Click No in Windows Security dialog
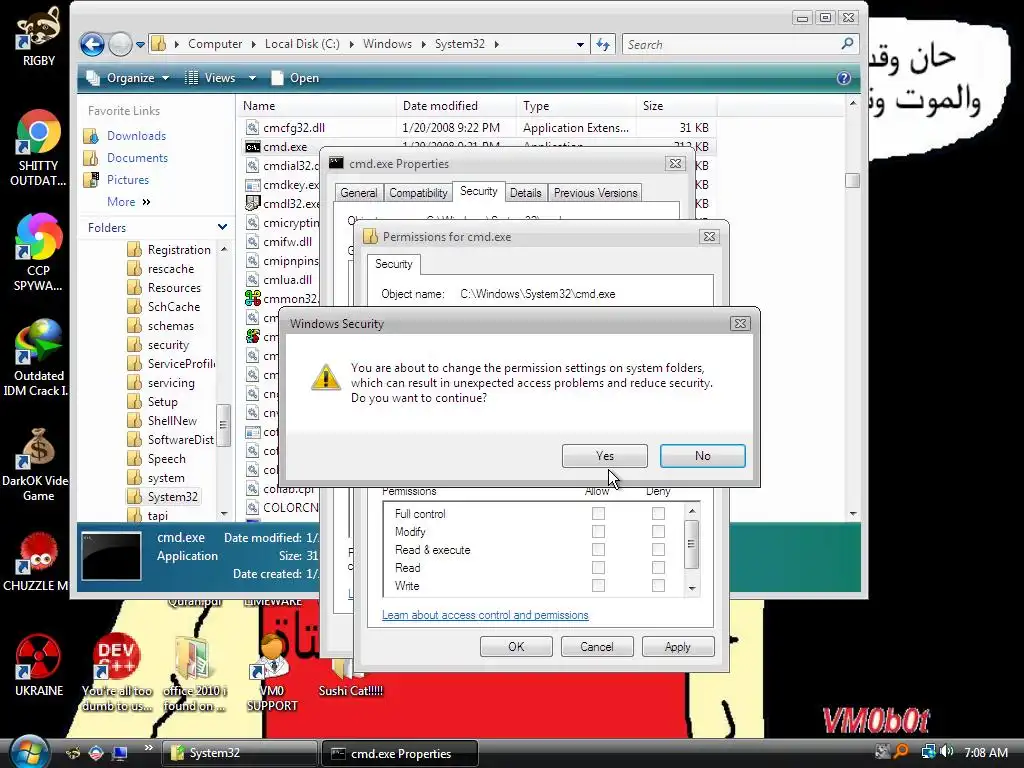Screen dimensions: 1024x768 tap(703, 456)
